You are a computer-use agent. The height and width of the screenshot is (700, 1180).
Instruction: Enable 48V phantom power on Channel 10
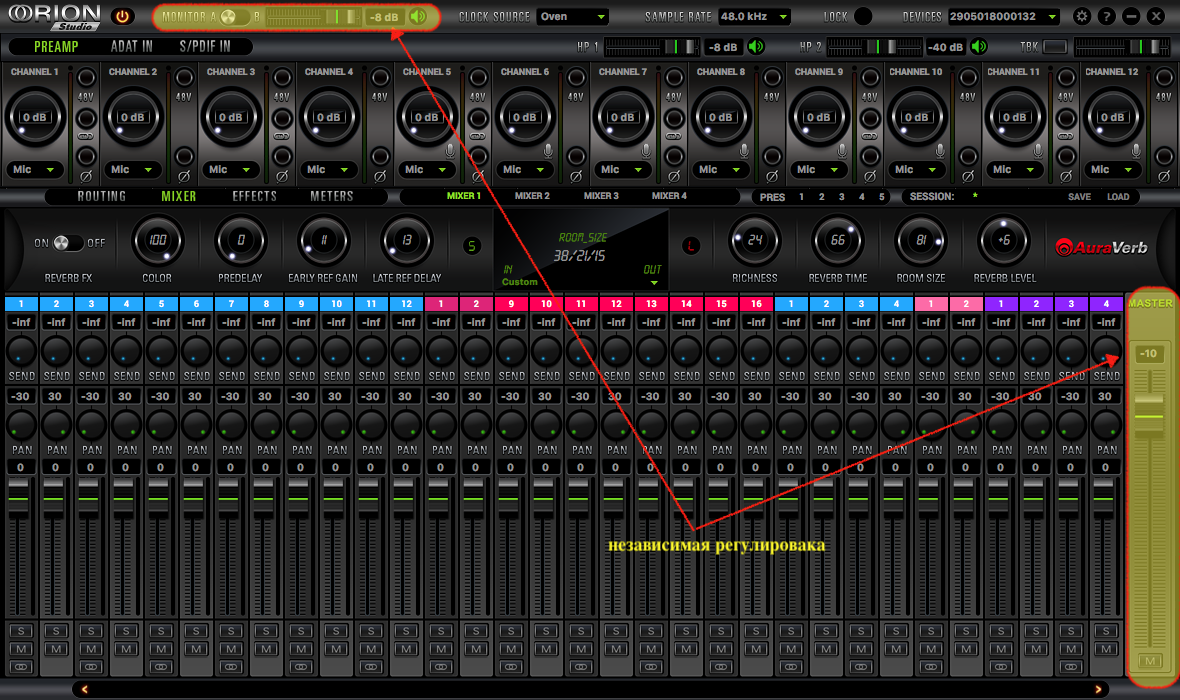click(968, 78)
